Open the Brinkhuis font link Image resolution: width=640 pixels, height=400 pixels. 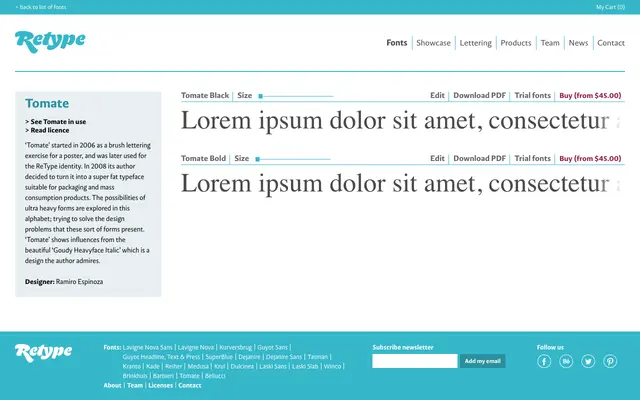135,376
